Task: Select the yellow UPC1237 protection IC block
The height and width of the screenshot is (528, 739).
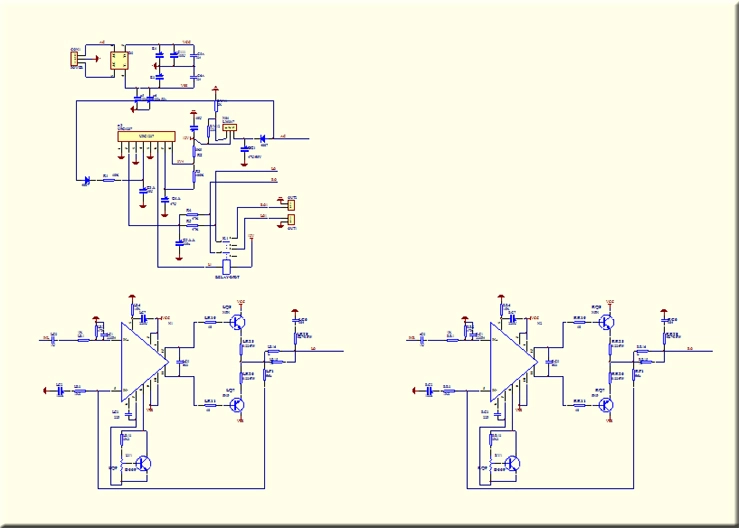Action: click(x=147, y=136)
